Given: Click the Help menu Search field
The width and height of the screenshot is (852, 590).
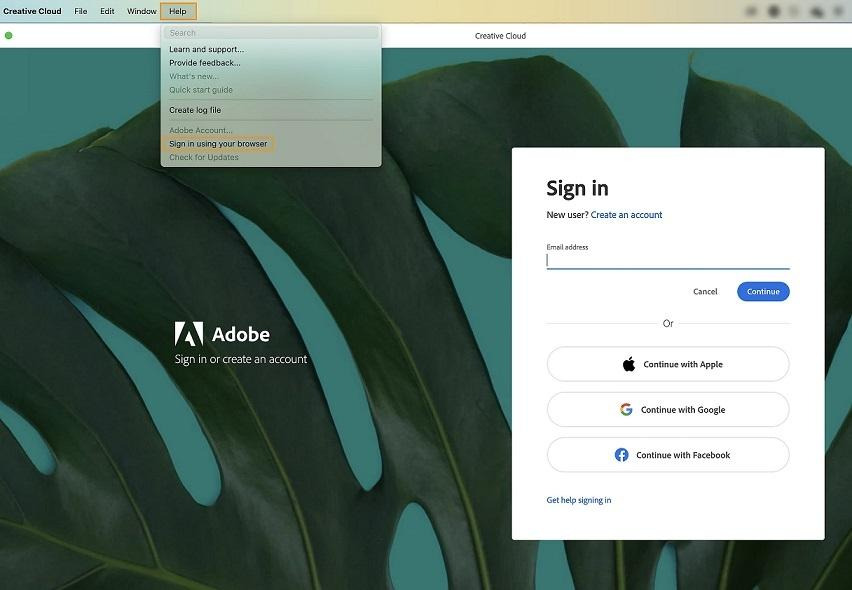Looking at the screenshot, I should [x=271, y=33].
